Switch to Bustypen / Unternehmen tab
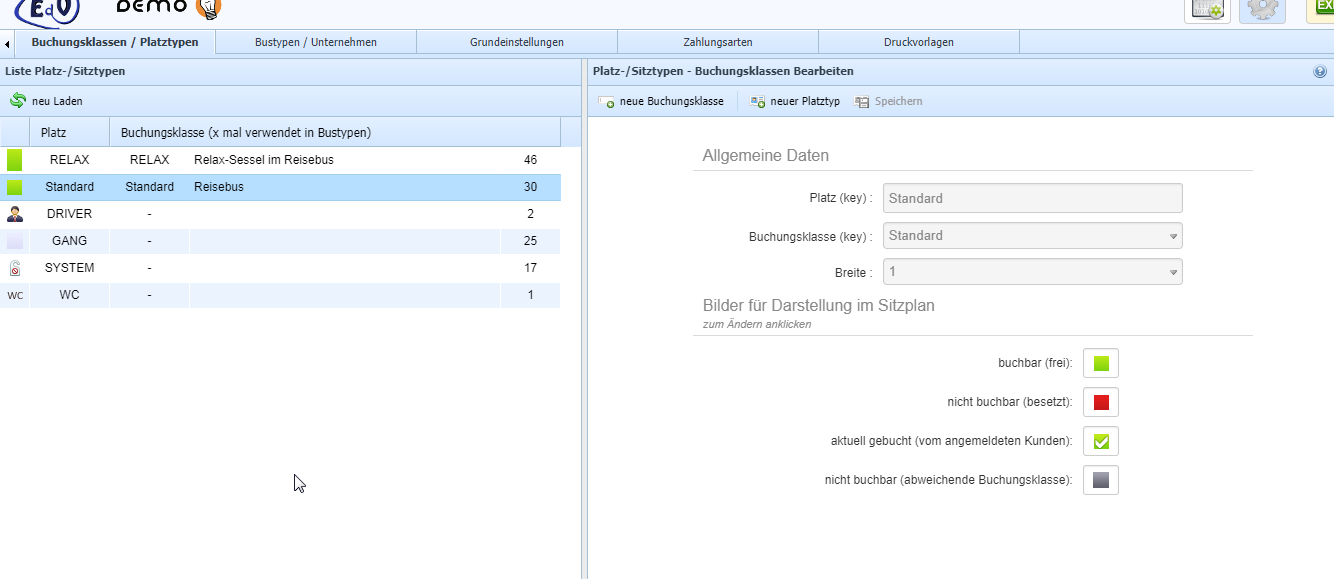The image size is (1334, 579). point(316,42)
